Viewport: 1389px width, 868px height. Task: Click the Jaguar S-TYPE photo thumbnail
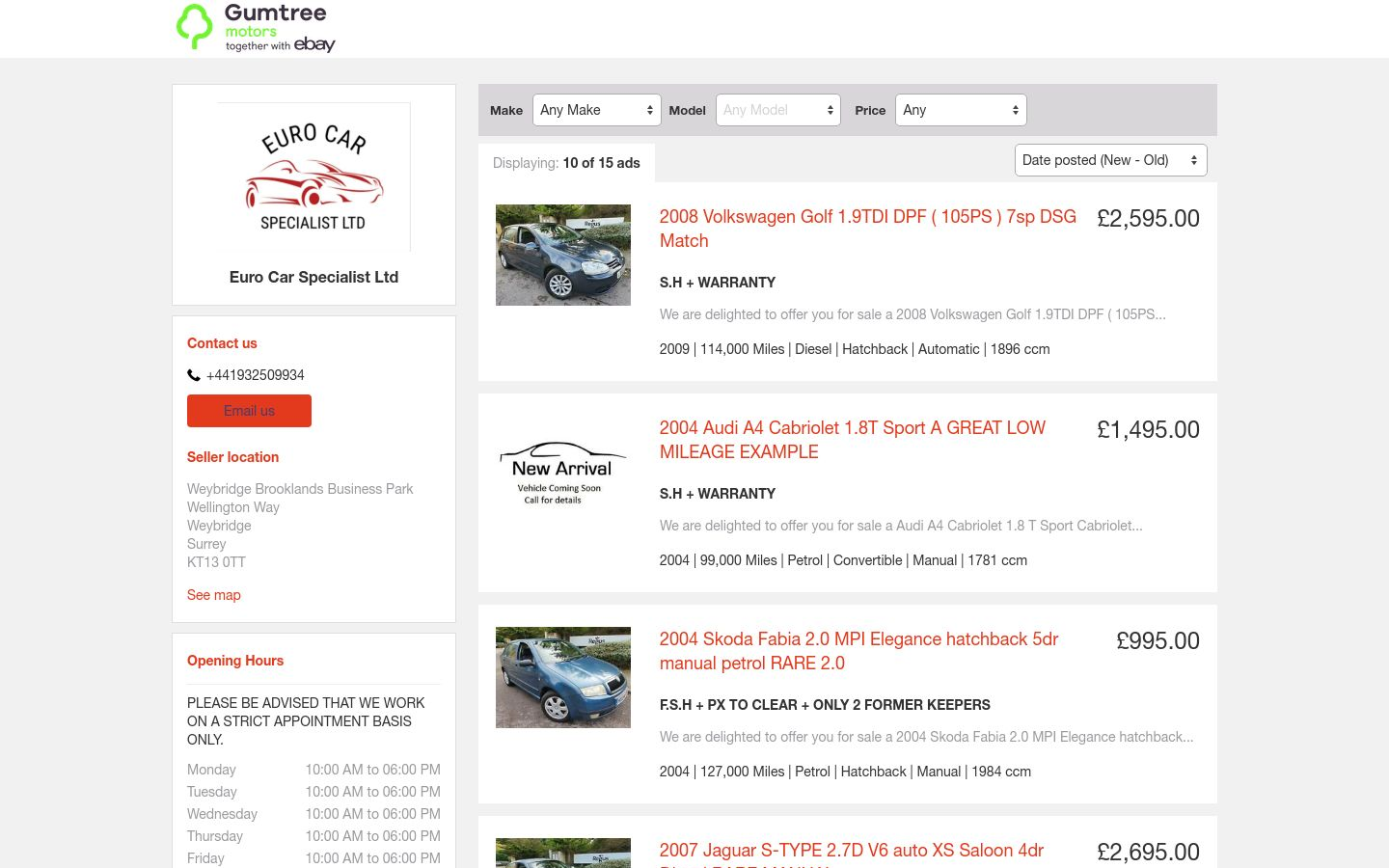tap(563, 853)
